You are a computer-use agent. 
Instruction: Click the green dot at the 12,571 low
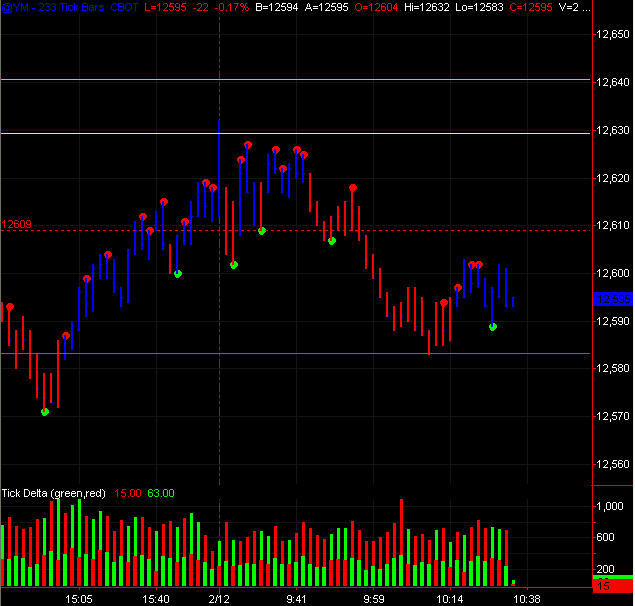point(45,412)
